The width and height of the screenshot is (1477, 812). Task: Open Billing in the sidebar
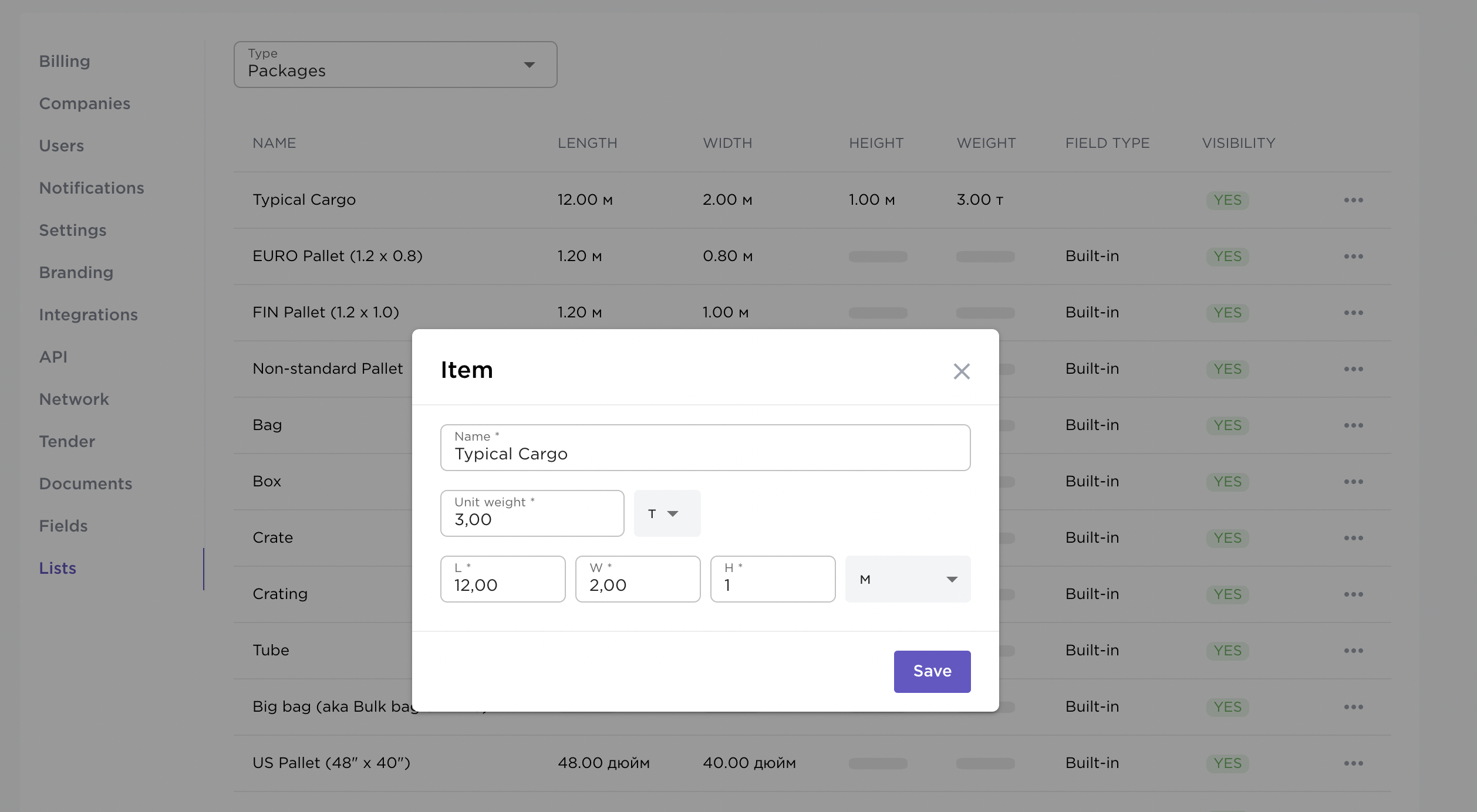(65, 61)
